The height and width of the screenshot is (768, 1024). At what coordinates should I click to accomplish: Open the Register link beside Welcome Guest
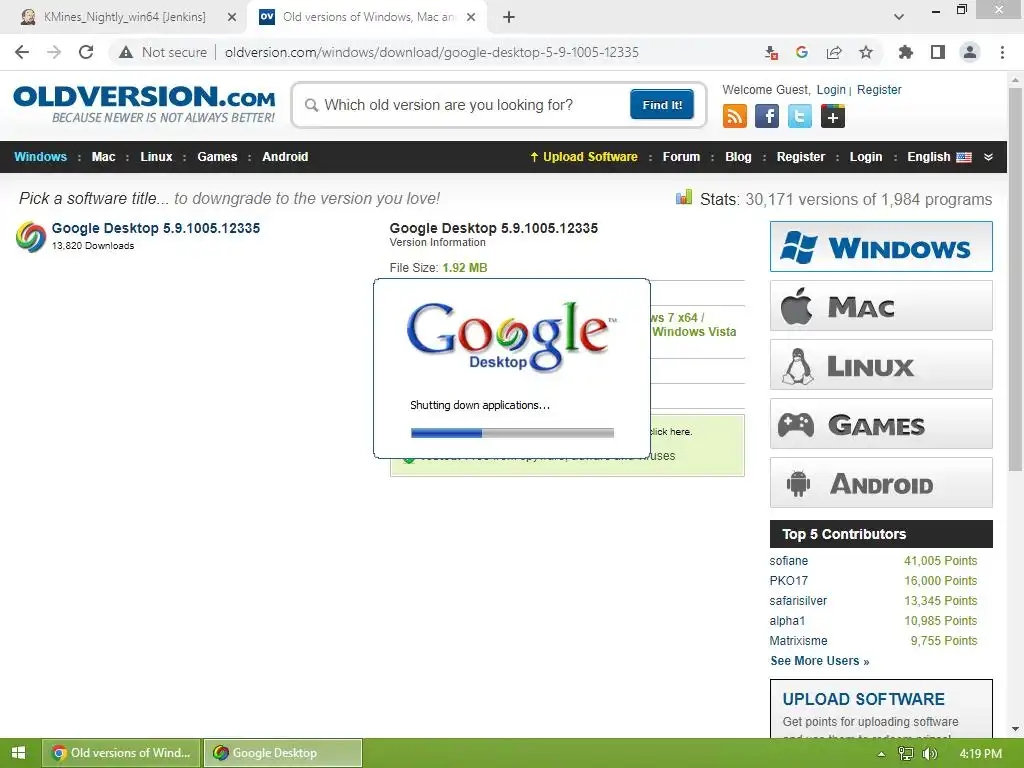(x=879, y=89)
